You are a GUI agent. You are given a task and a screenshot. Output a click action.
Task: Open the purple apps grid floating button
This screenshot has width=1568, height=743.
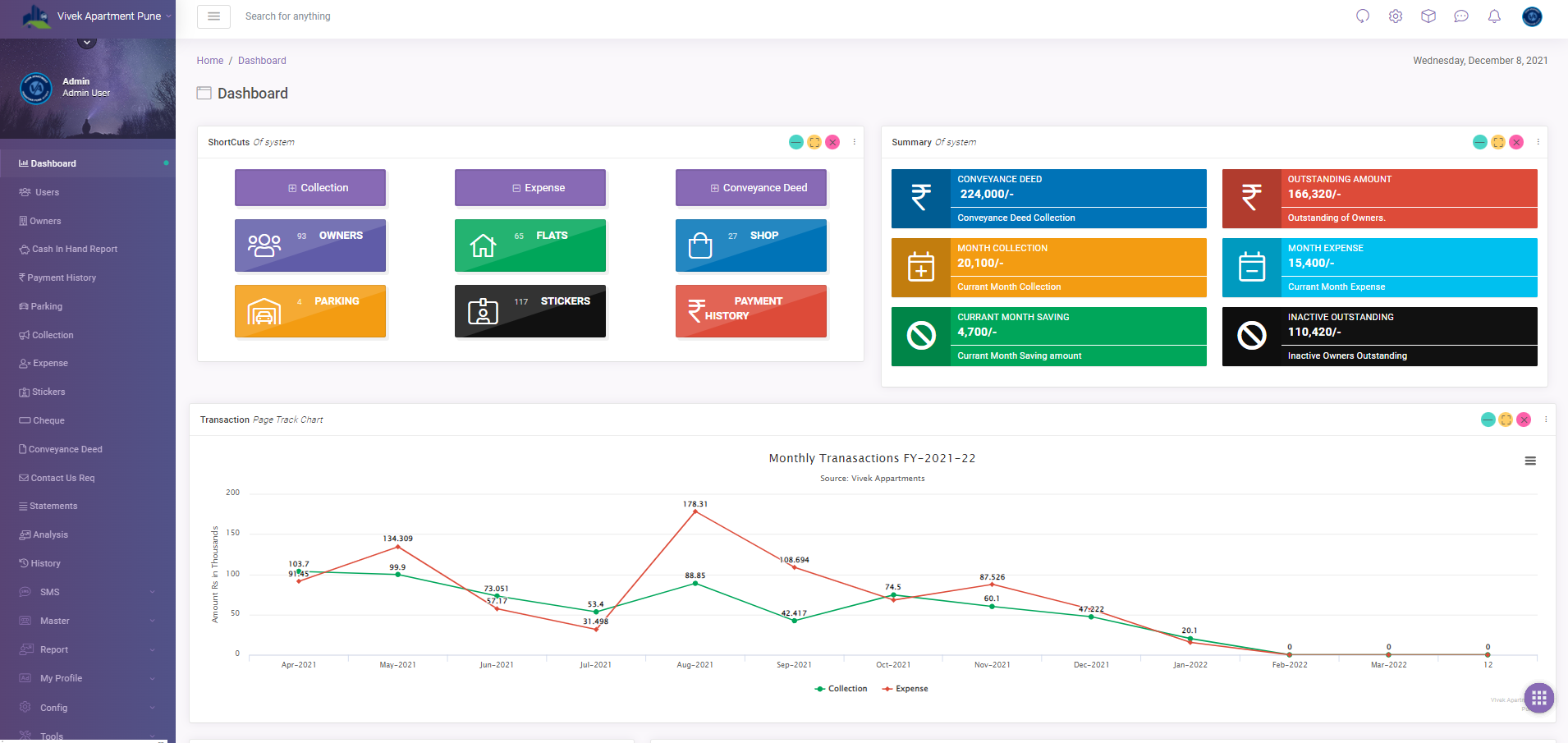coord(1539,698)
